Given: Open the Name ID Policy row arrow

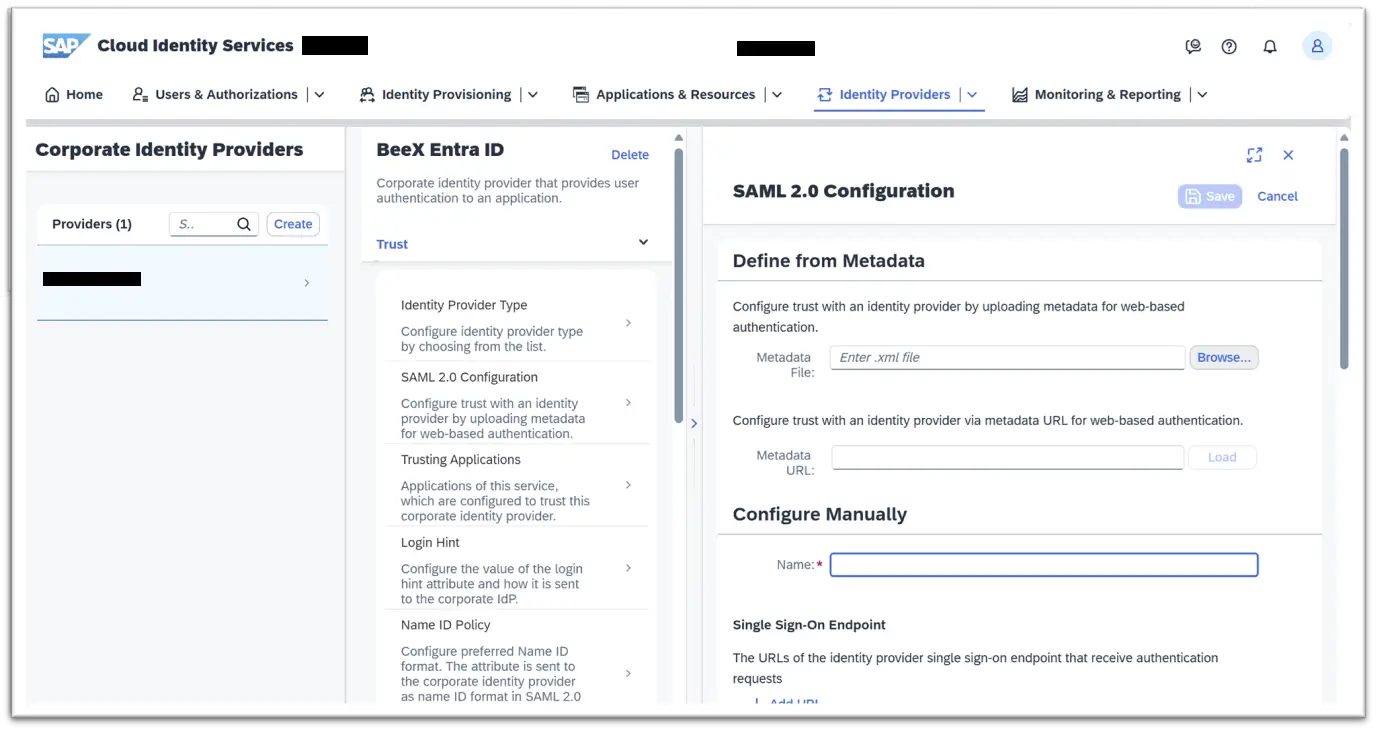Looking at the screenshot, I should [628, 673].
